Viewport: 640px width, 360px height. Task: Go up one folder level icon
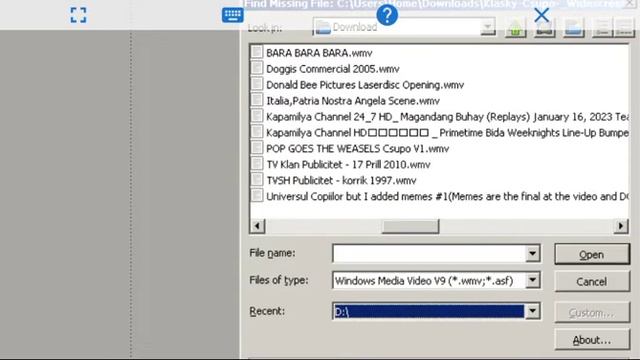tap(516, 28)
